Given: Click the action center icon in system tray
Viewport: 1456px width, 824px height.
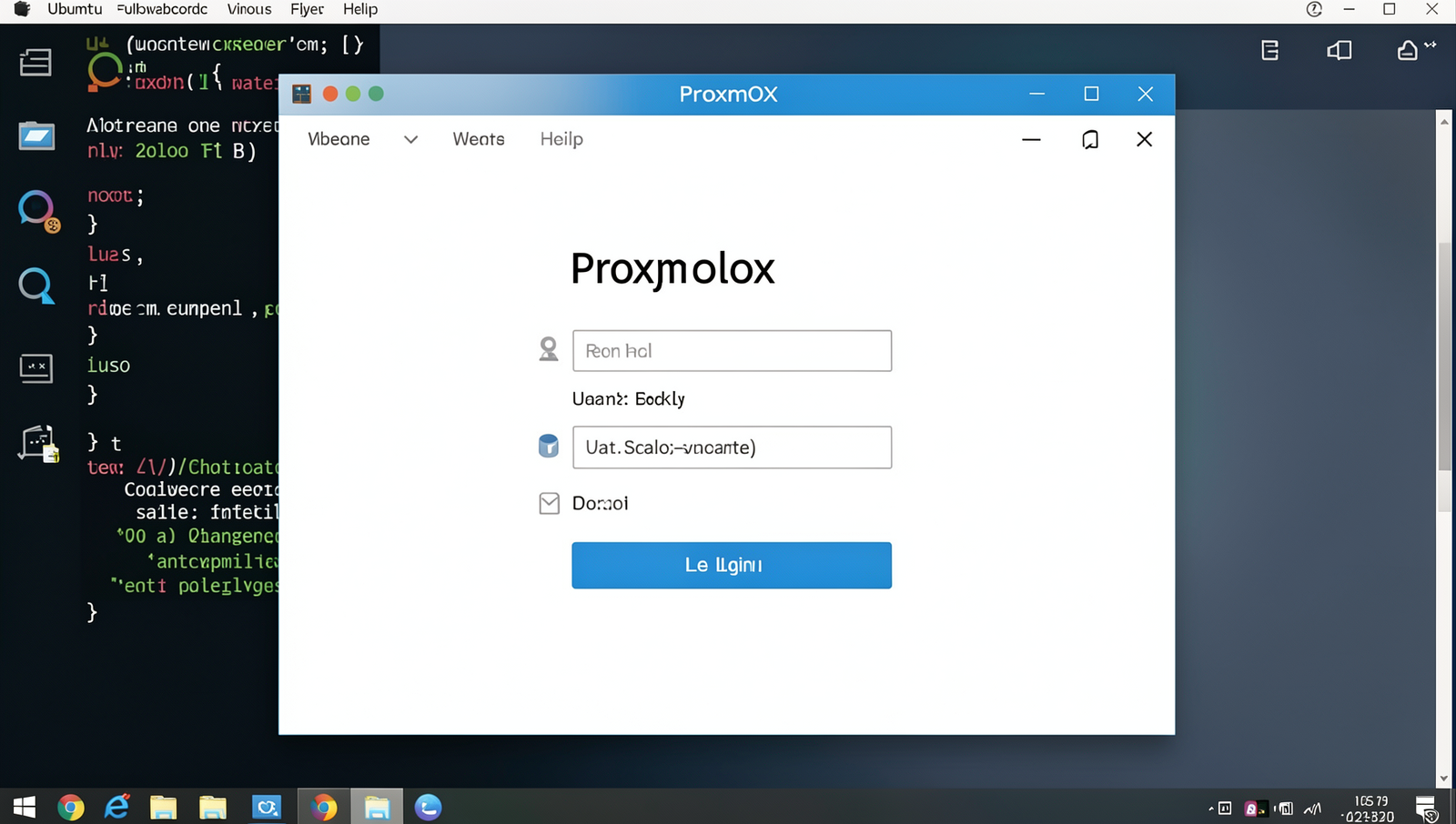Looking at the screenshot, I should click(1427, 808).
